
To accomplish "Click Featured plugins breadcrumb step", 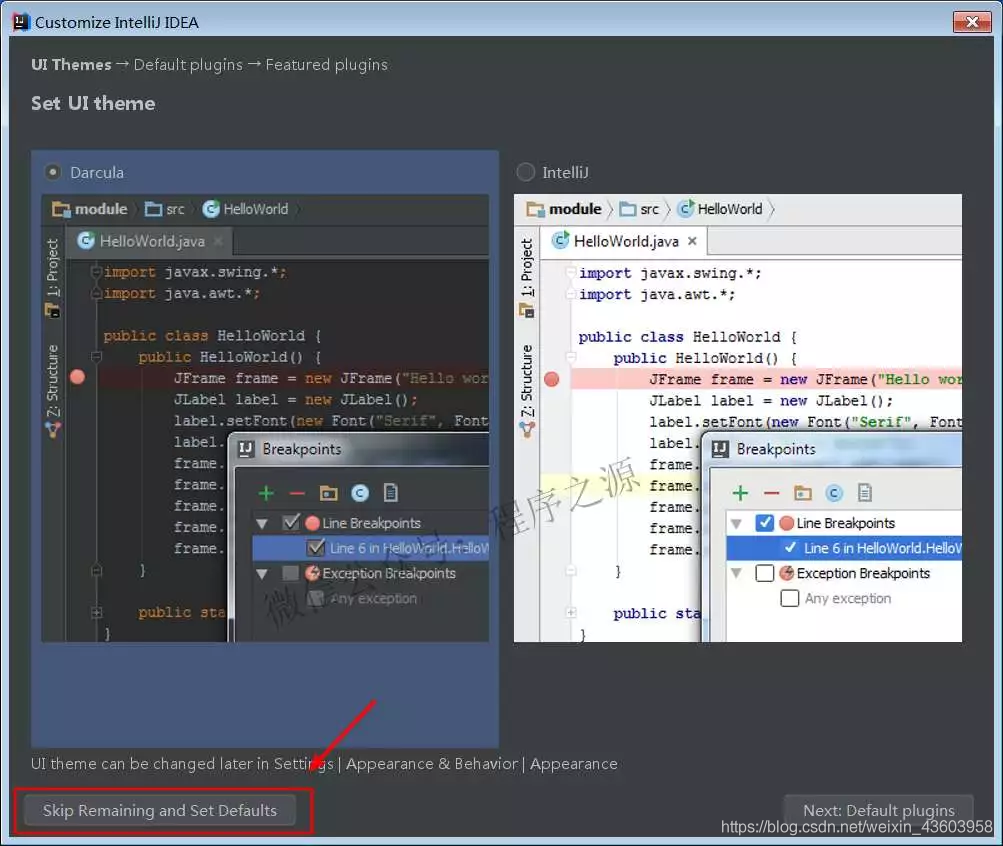I will (326, 65).
